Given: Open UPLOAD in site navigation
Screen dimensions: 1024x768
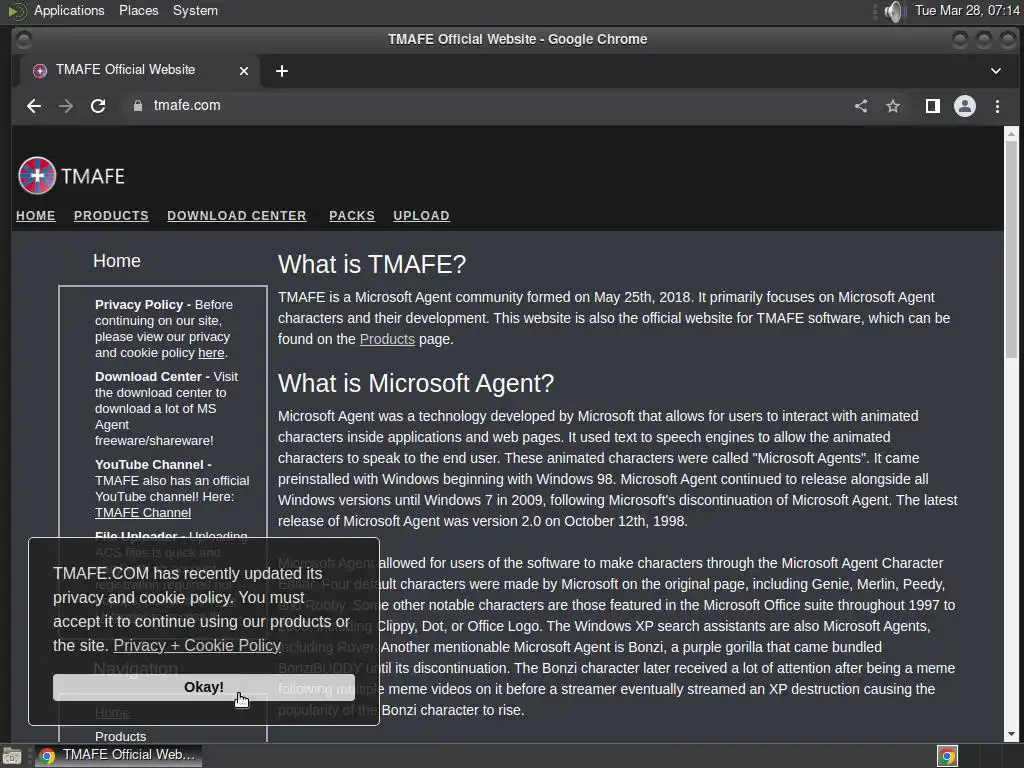Looking at the screenshot, I should [x=421, y=216].
